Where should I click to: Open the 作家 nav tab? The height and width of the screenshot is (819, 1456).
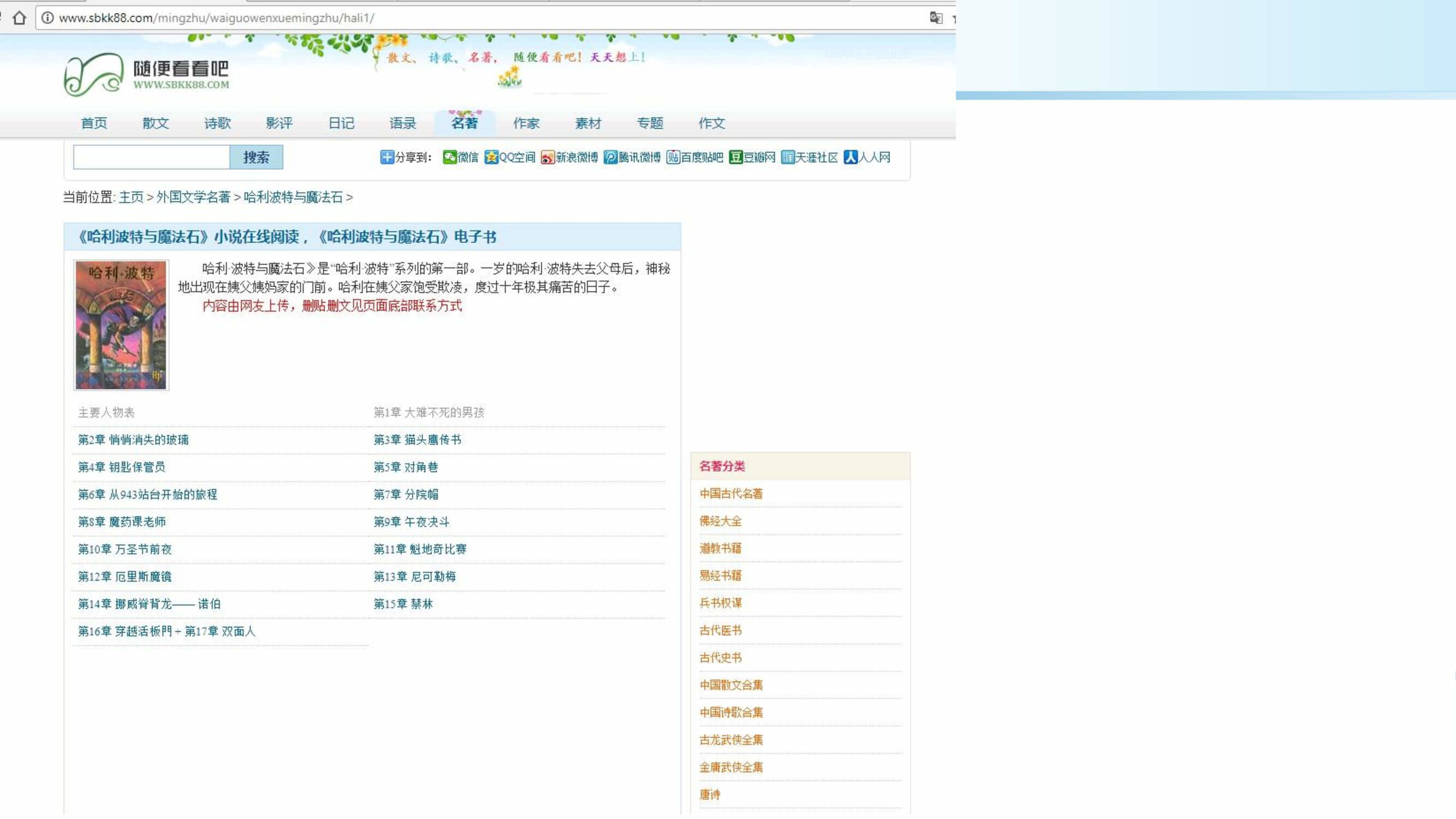pos(526,123)
